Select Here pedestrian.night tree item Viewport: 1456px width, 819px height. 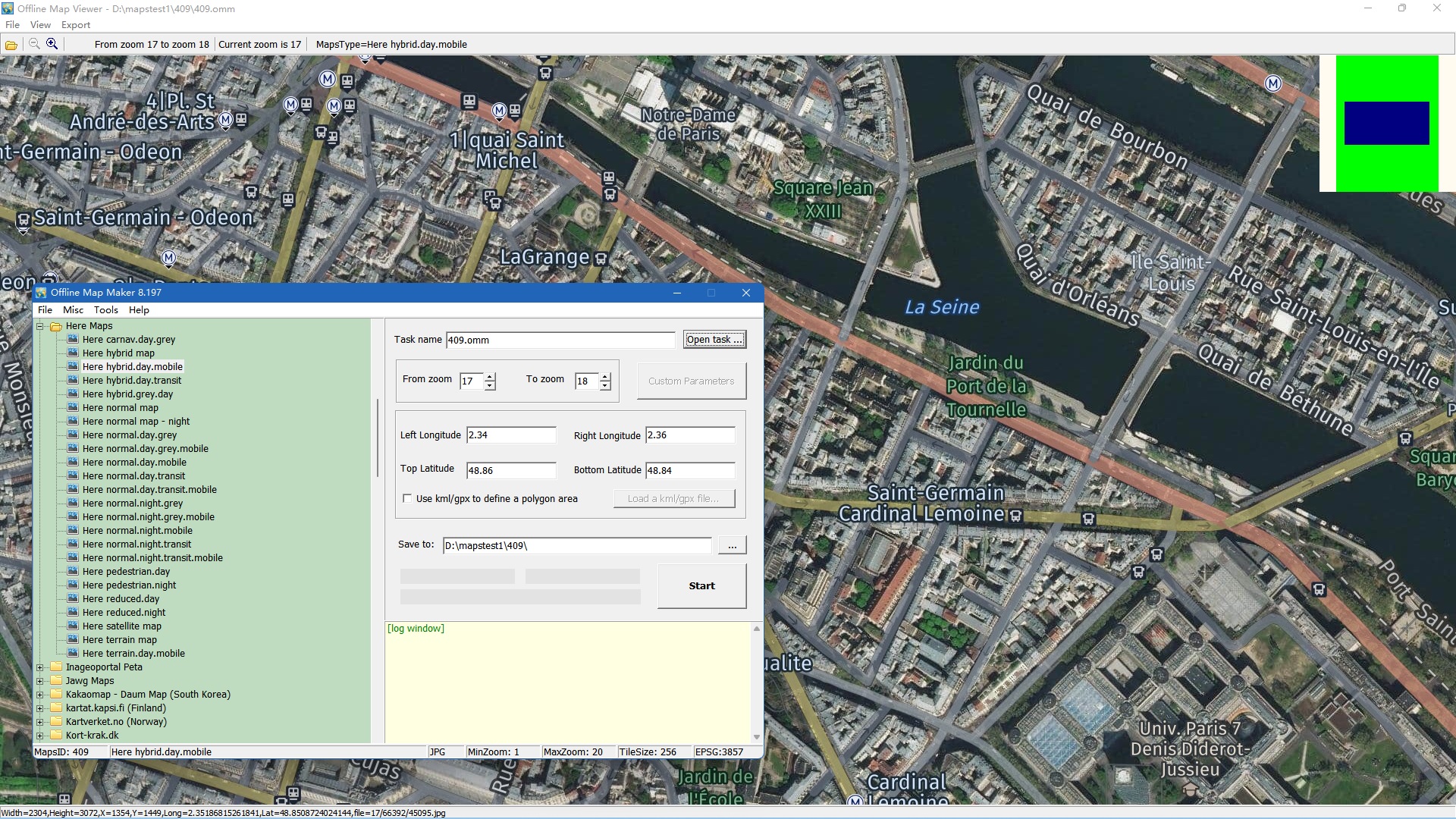(129, 585)
